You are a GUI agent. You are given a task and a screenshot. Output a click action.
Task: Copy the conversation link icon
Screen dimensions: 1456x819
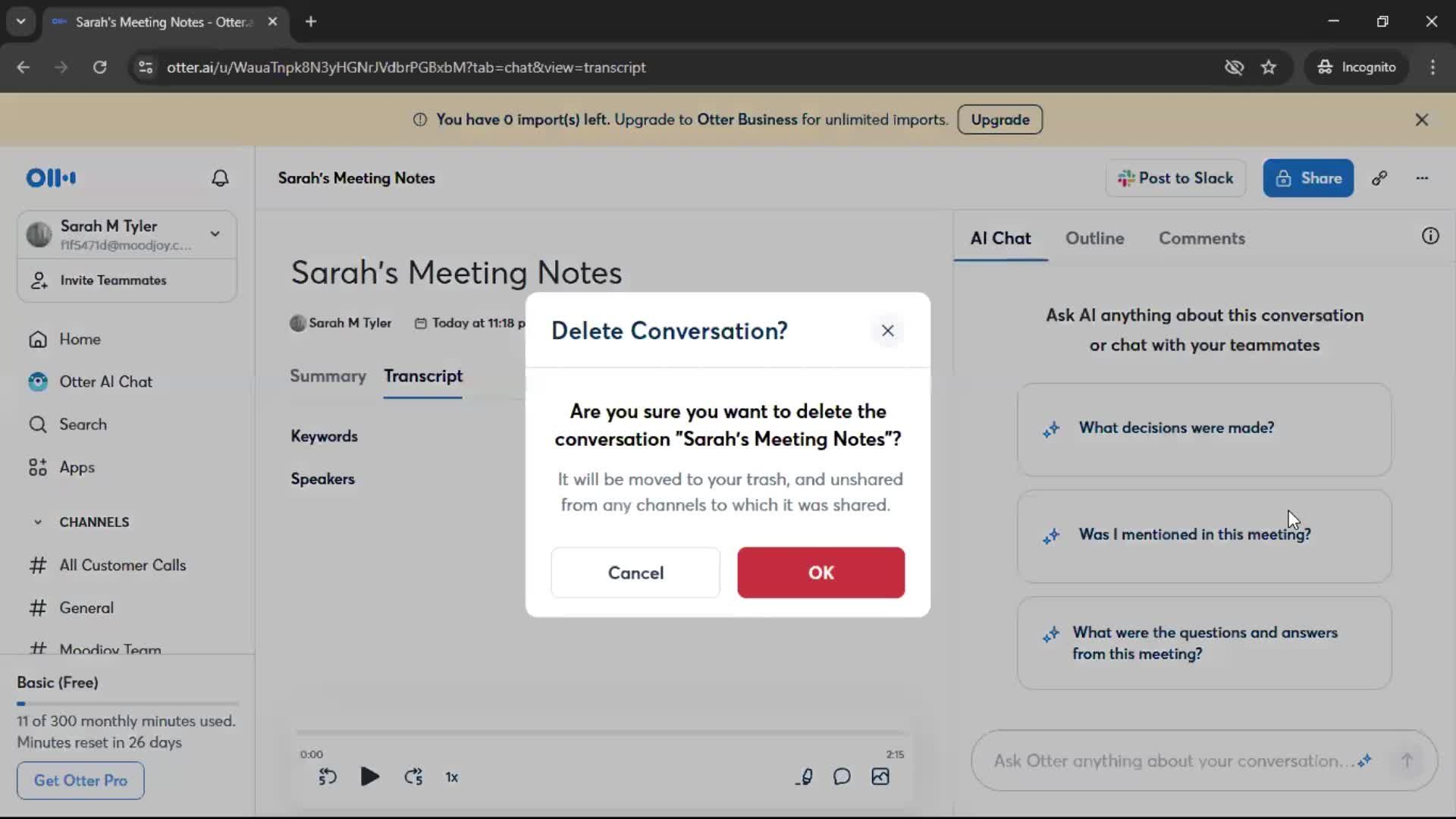pyautogui.click(x=1379, y=178)
